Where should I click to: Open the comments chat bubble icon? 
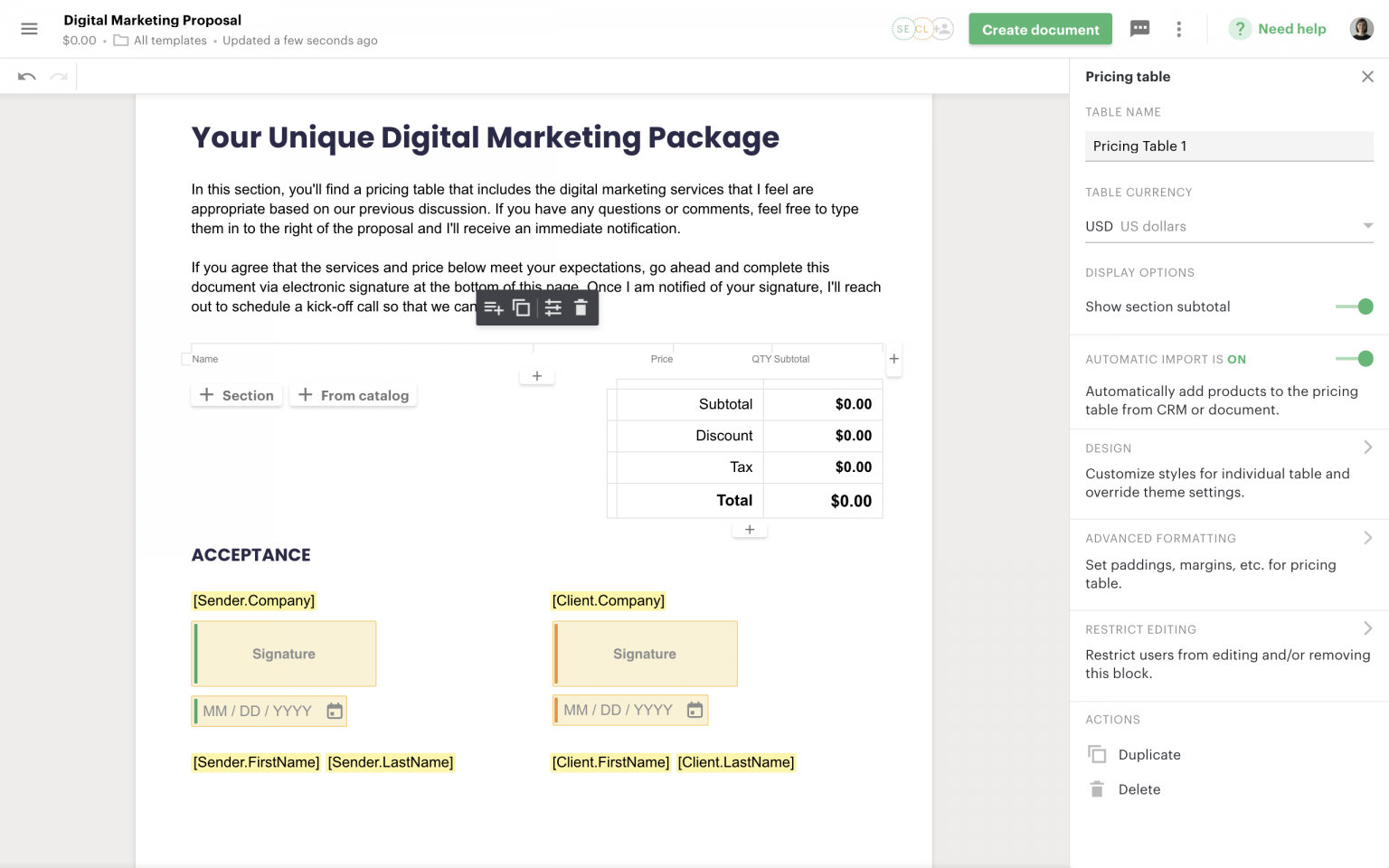(1139, 28)
